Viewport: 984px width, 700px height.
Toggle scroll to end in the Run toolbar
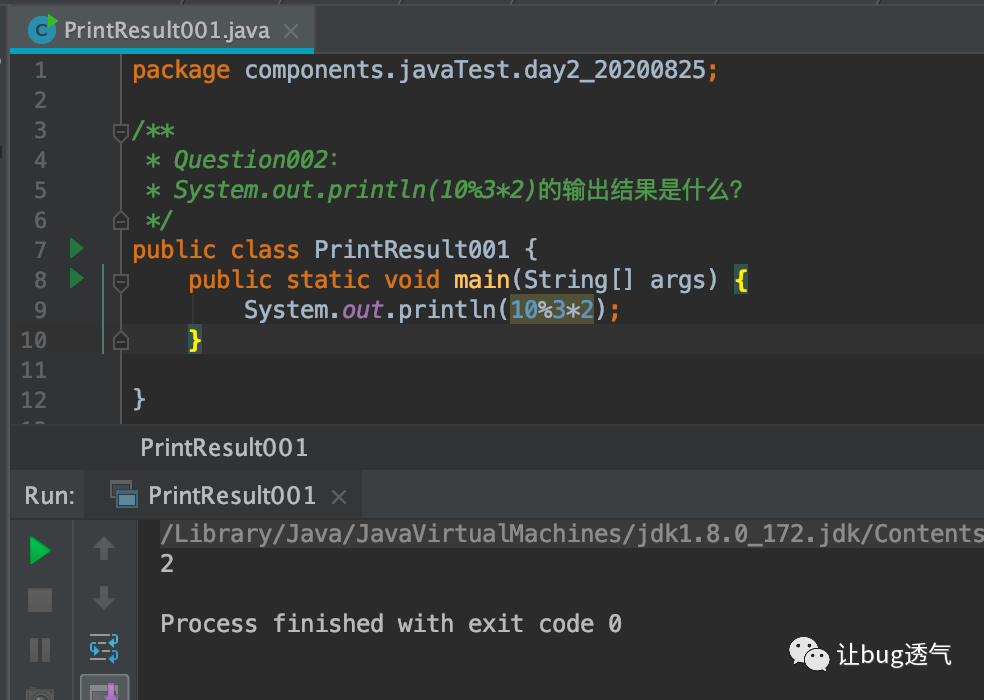105,689
